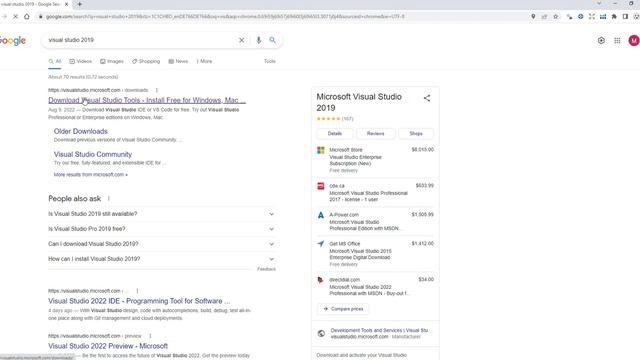
Task: Open Google quick settings gear
Action: [x=601, y=40]
